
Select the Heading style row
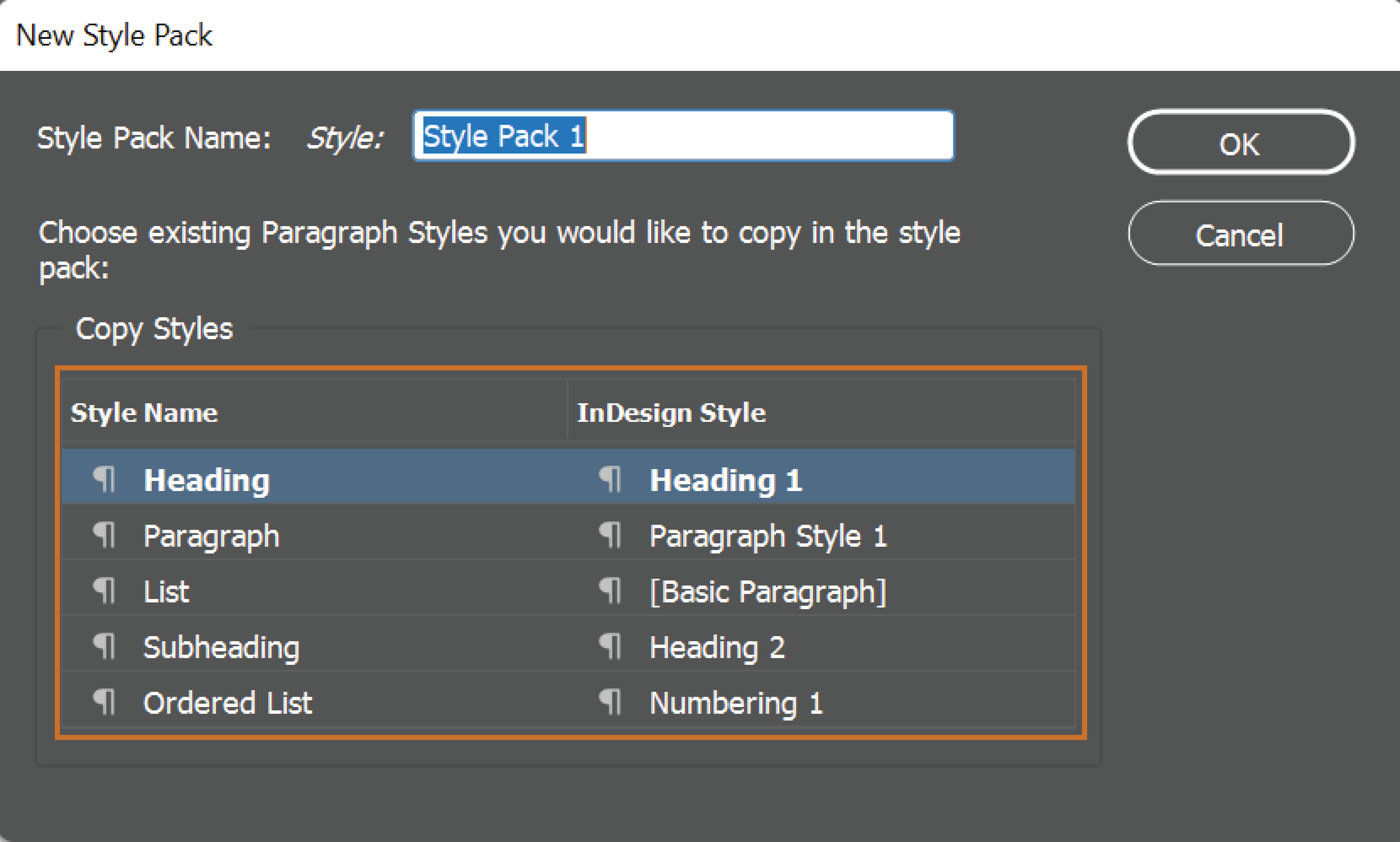click(x=206, y=480)
